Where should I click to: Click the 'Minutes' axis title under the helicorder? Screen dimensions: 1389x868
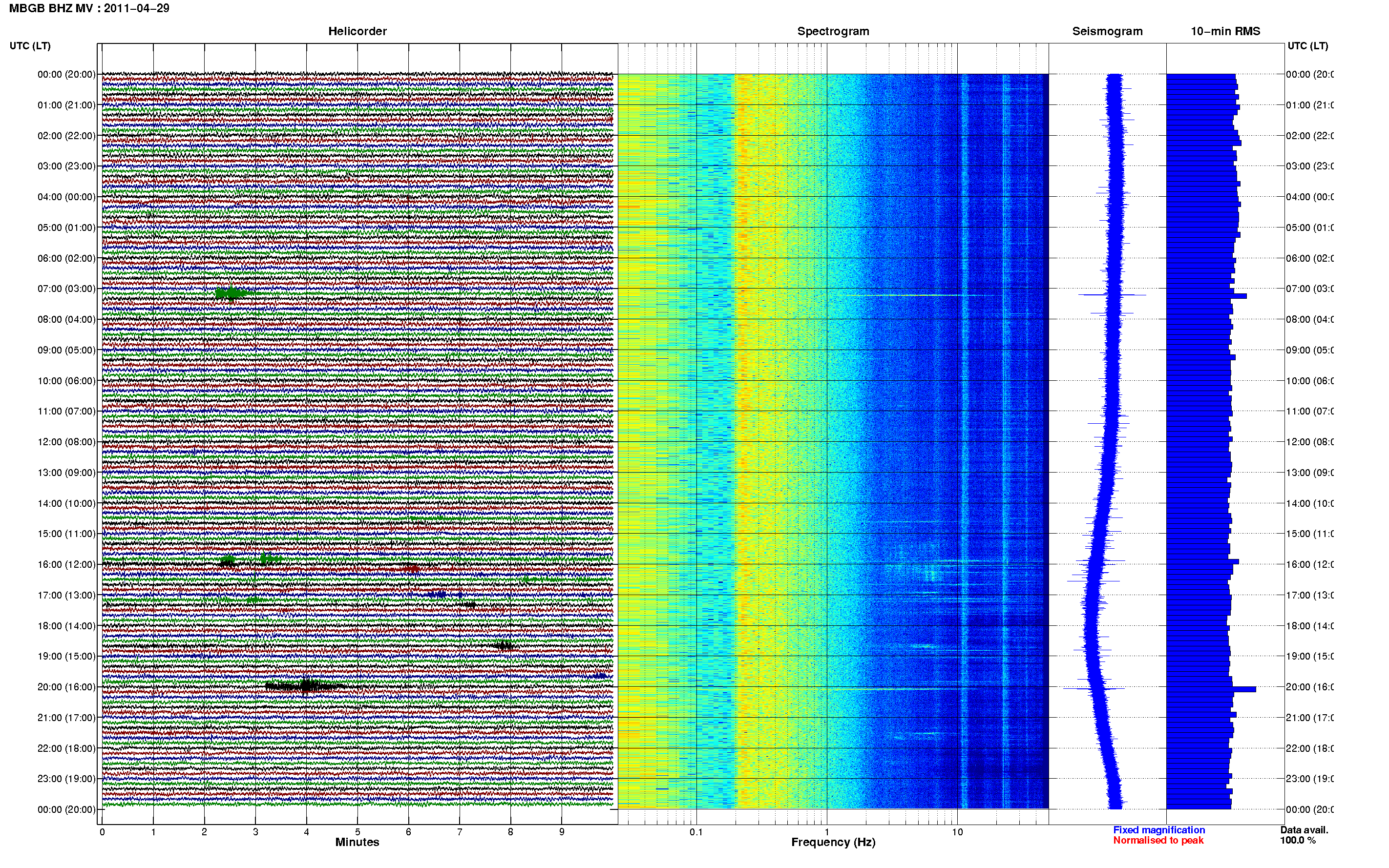357,842
